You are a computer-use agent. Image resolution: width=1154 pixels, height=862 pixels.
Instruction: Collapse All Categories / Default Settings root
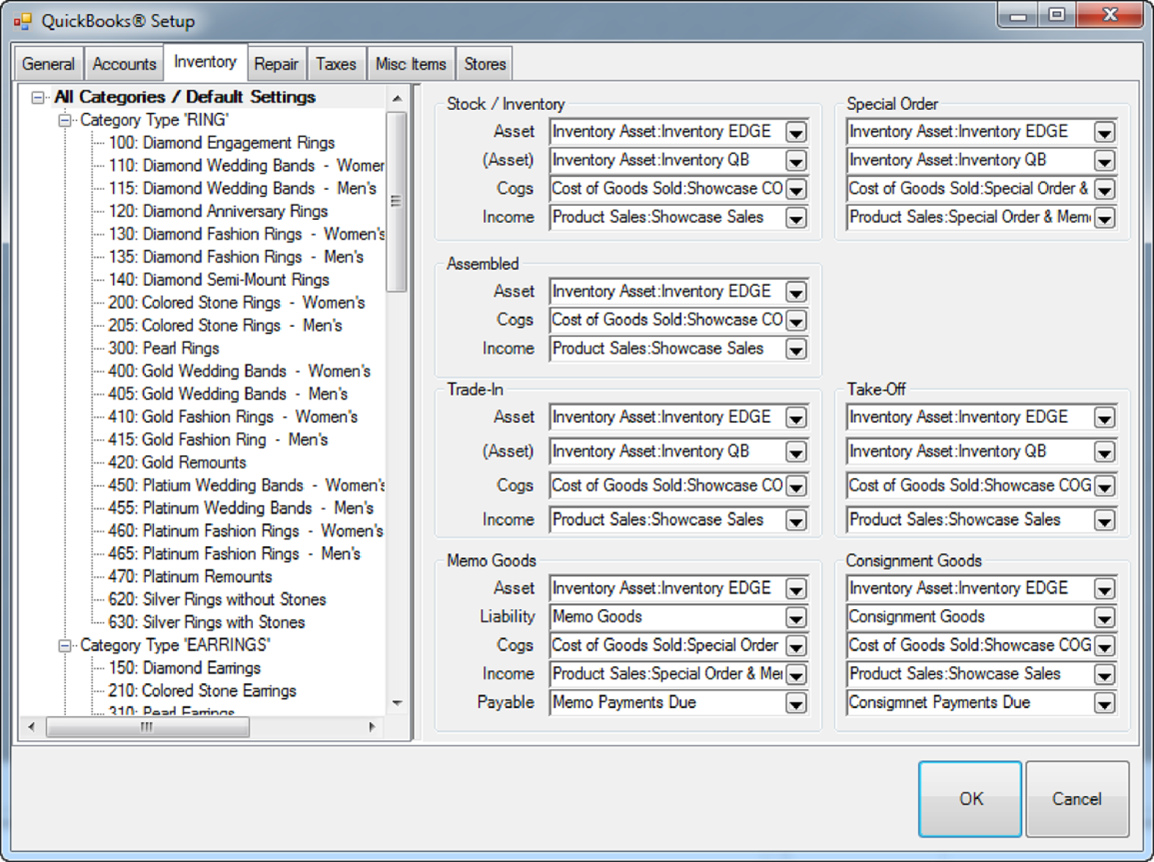click(x=39, y=97)
